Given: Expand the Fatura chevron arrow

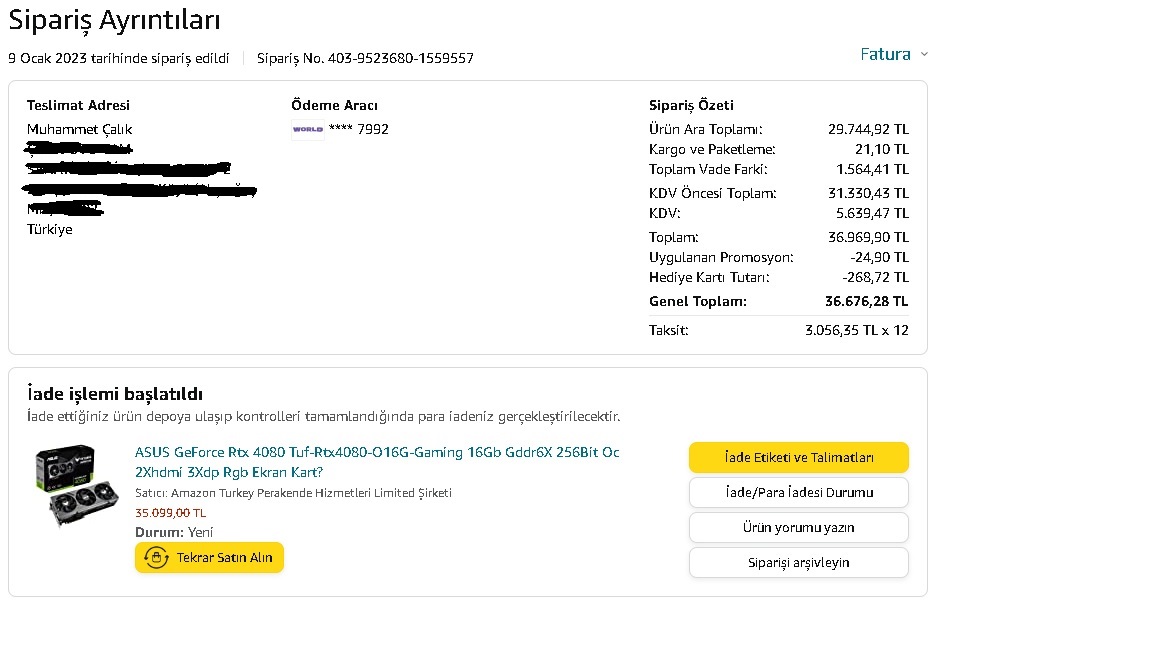Looking at the screenshot, I should [x=924, y=54].
